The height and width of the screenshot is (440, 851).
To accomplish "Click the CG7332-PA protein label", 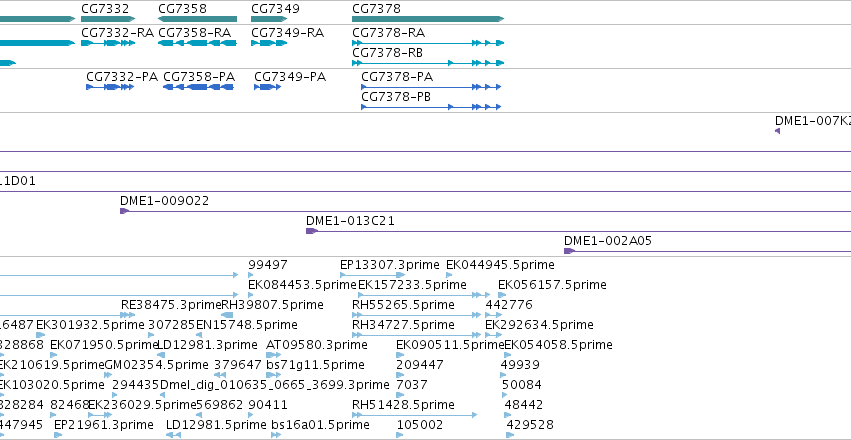I will tap(122, 77).
